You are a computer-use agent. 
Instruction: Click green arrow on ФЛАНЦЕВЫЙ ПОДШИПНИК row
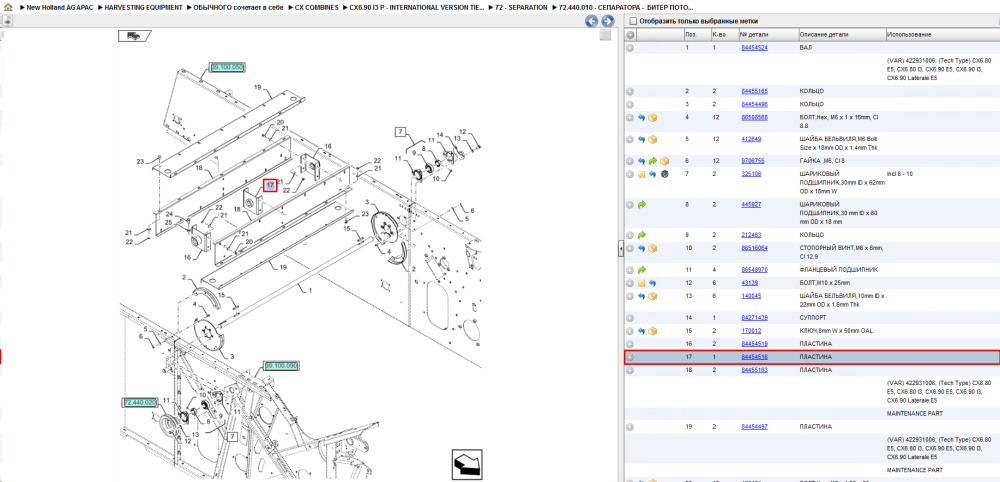(x=642, y=270)
